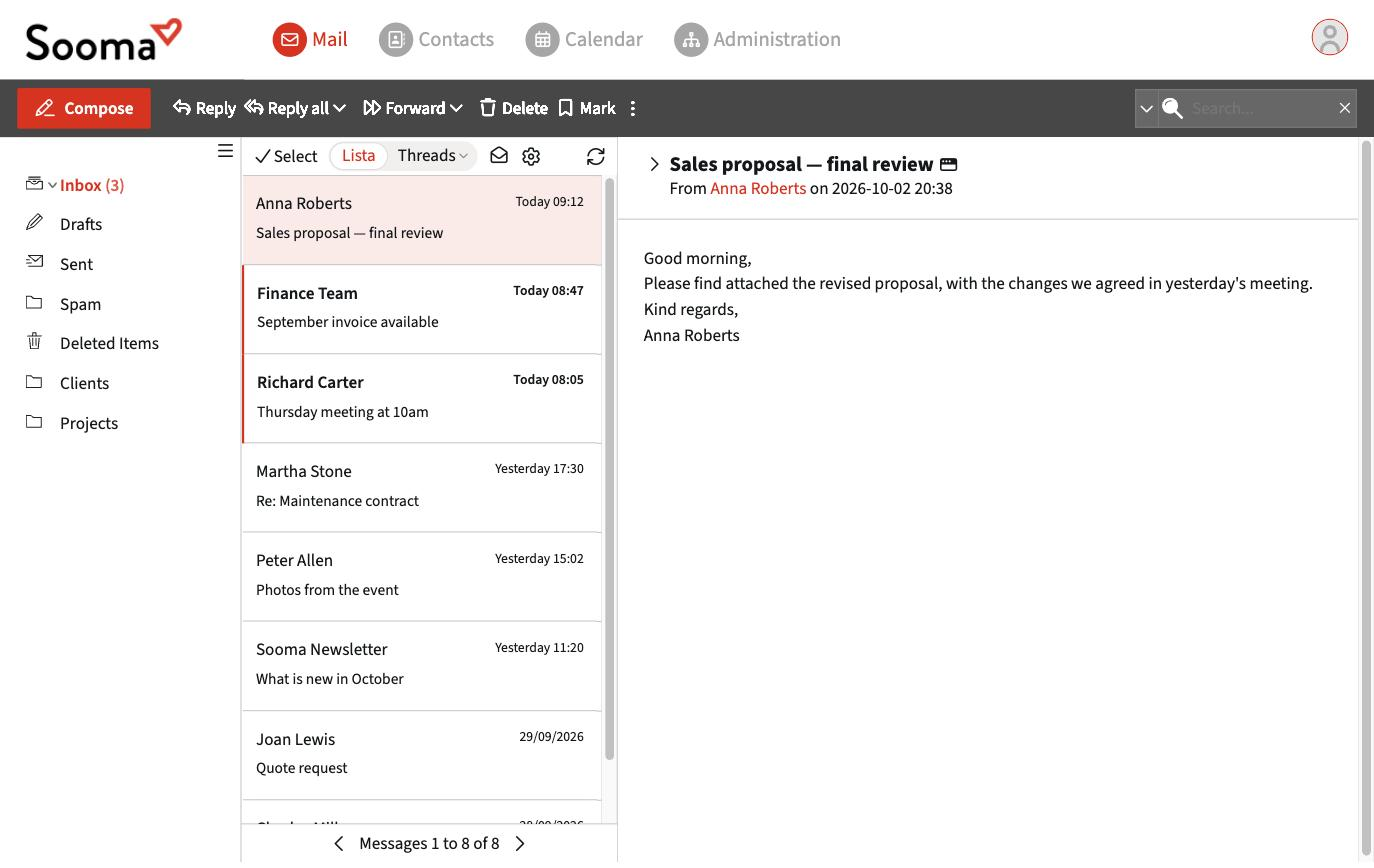This screenshot has width=1374, height=868.
Task: Click the user account avatar icon
Action: [1329, 38]
